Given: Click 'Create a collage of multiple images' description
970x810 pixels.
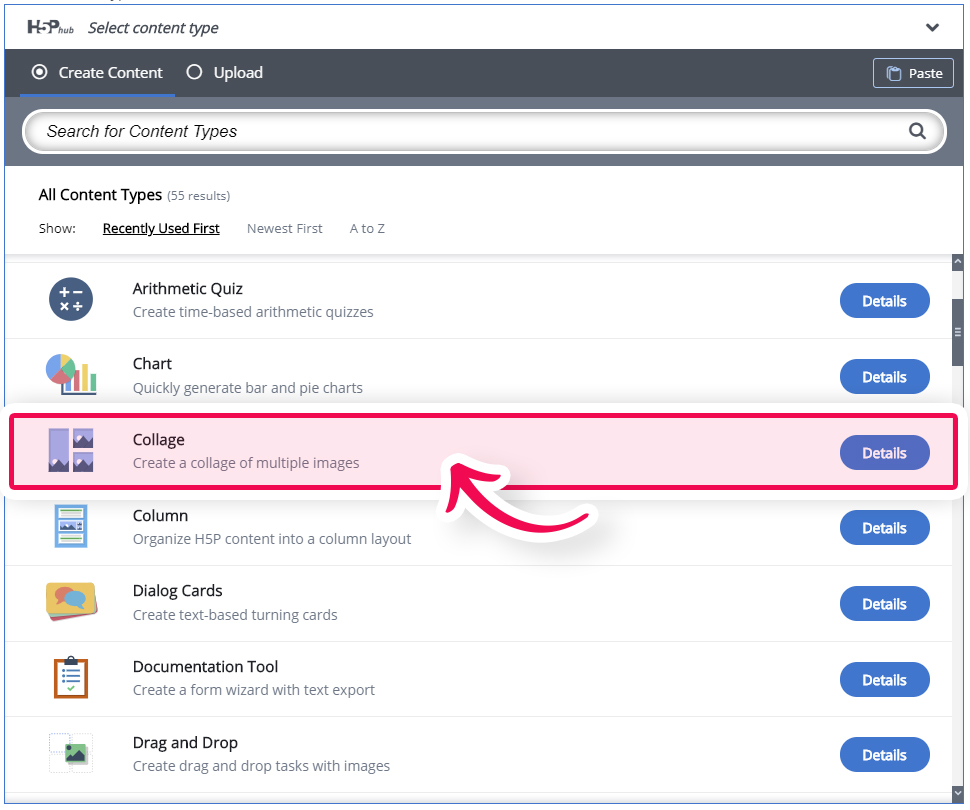Looking at the screenshot, I should click(x=246, y=463).
